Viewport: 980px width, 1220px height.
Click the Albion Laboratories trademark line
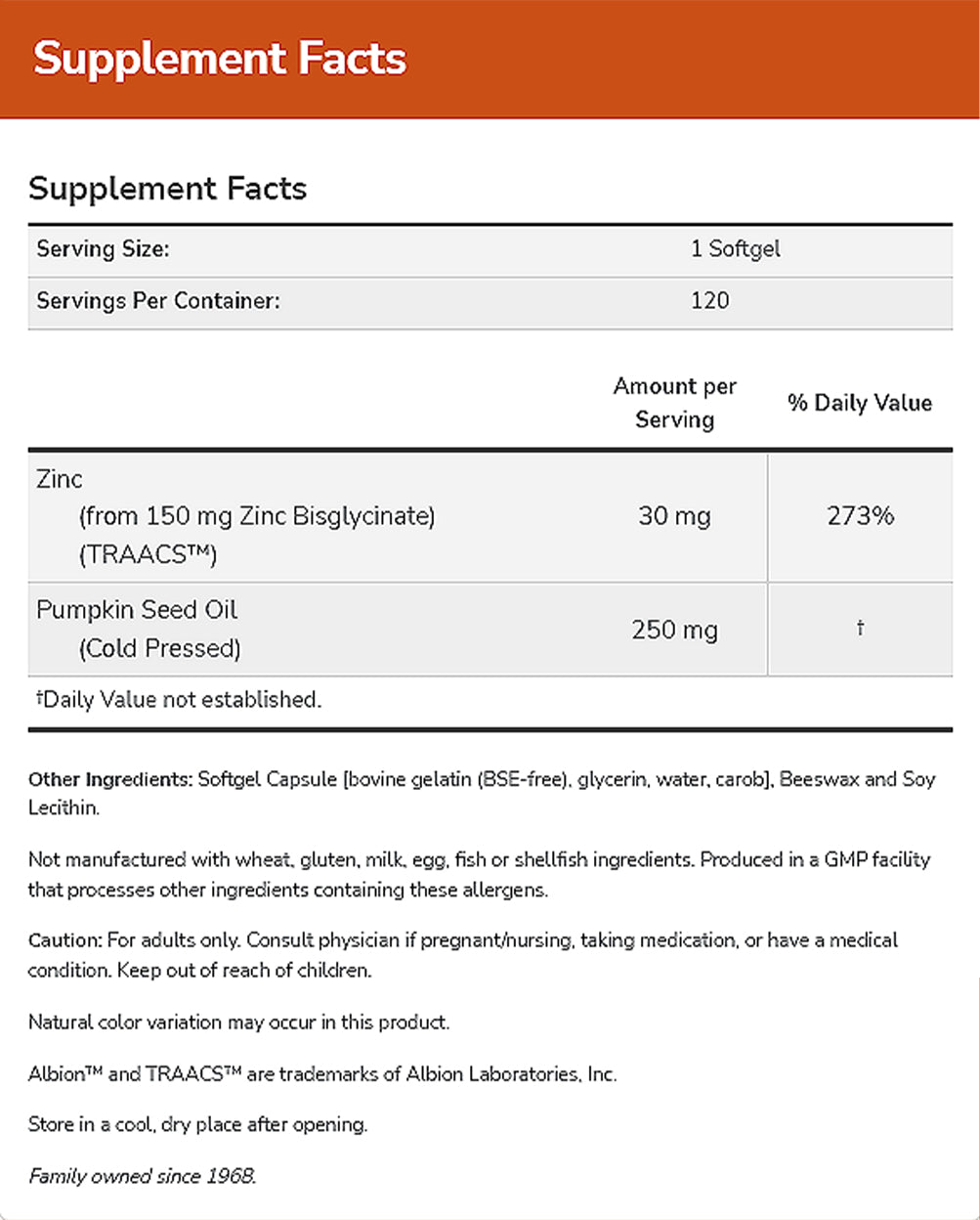point(322,1073)
